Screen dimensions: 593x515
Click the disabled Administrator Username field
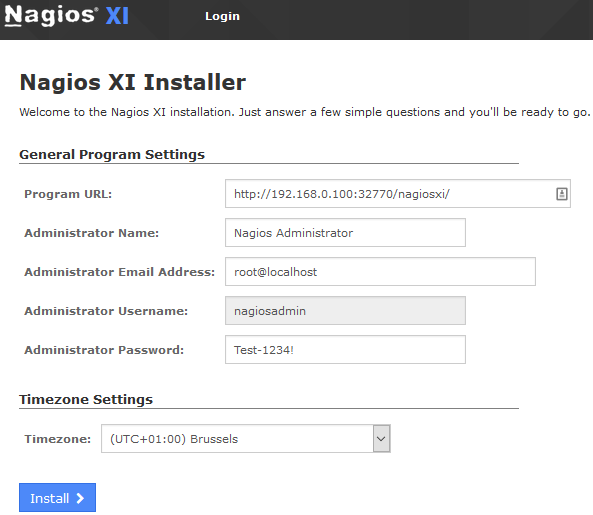click(x=345, y=311)
